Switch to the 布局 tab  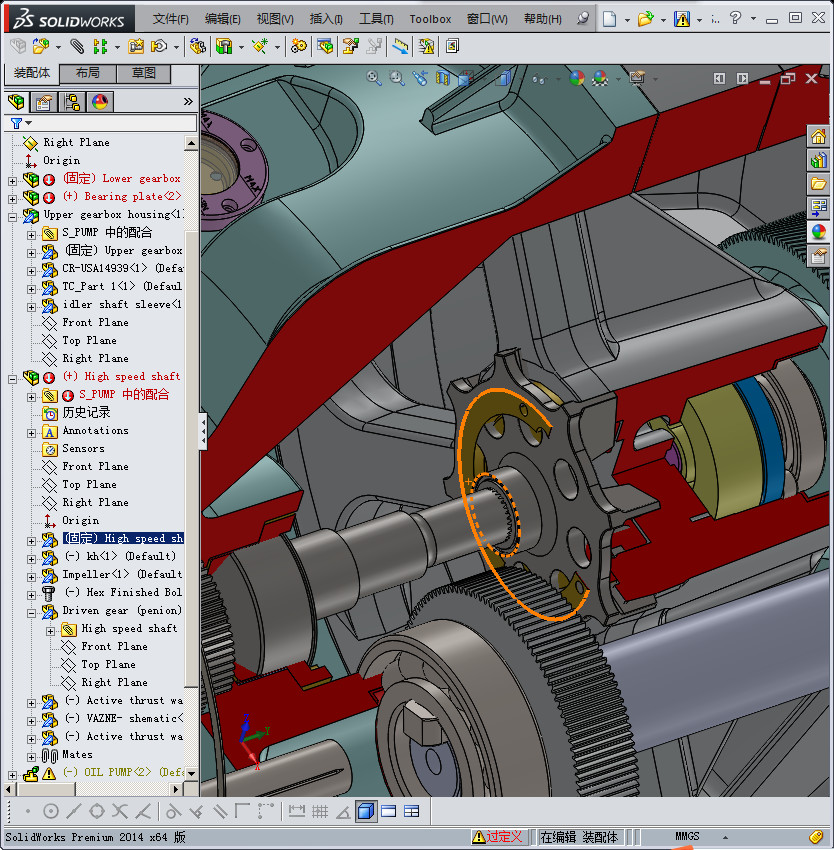pyautogui.click(x=87, y=73)
